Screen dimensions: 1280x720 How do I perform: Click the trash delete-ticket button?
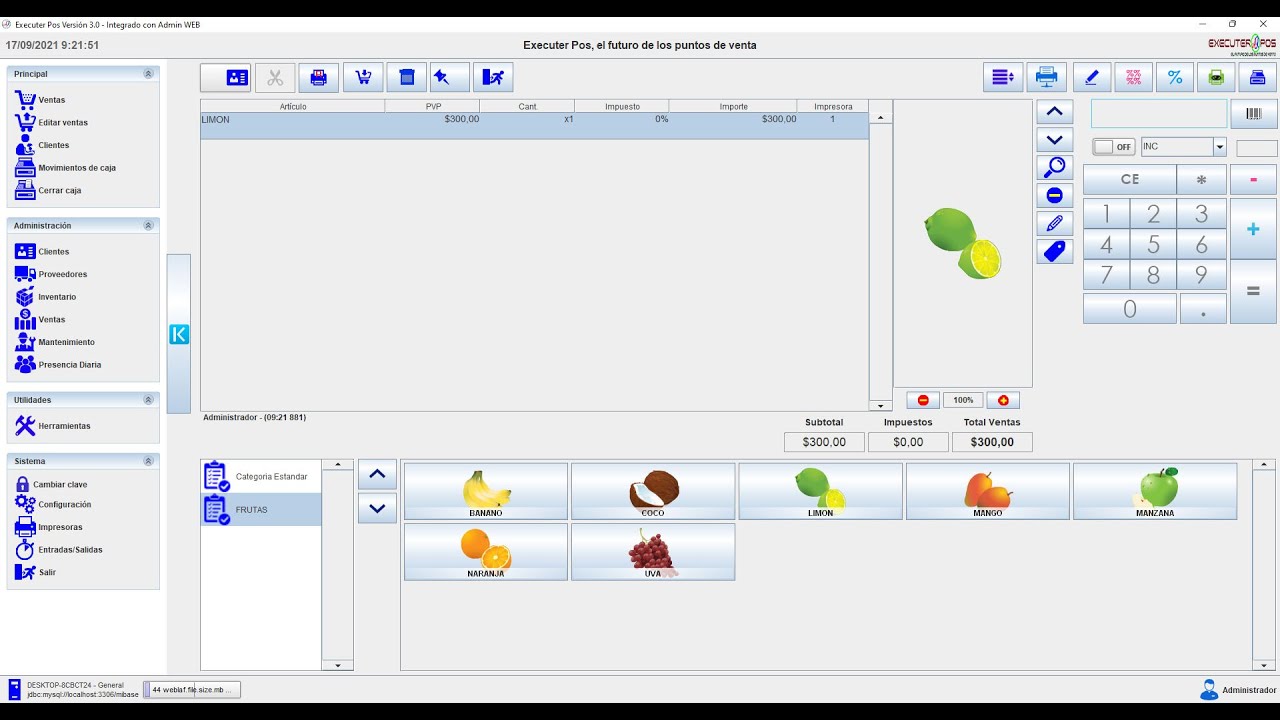click(x=406, y=77)
